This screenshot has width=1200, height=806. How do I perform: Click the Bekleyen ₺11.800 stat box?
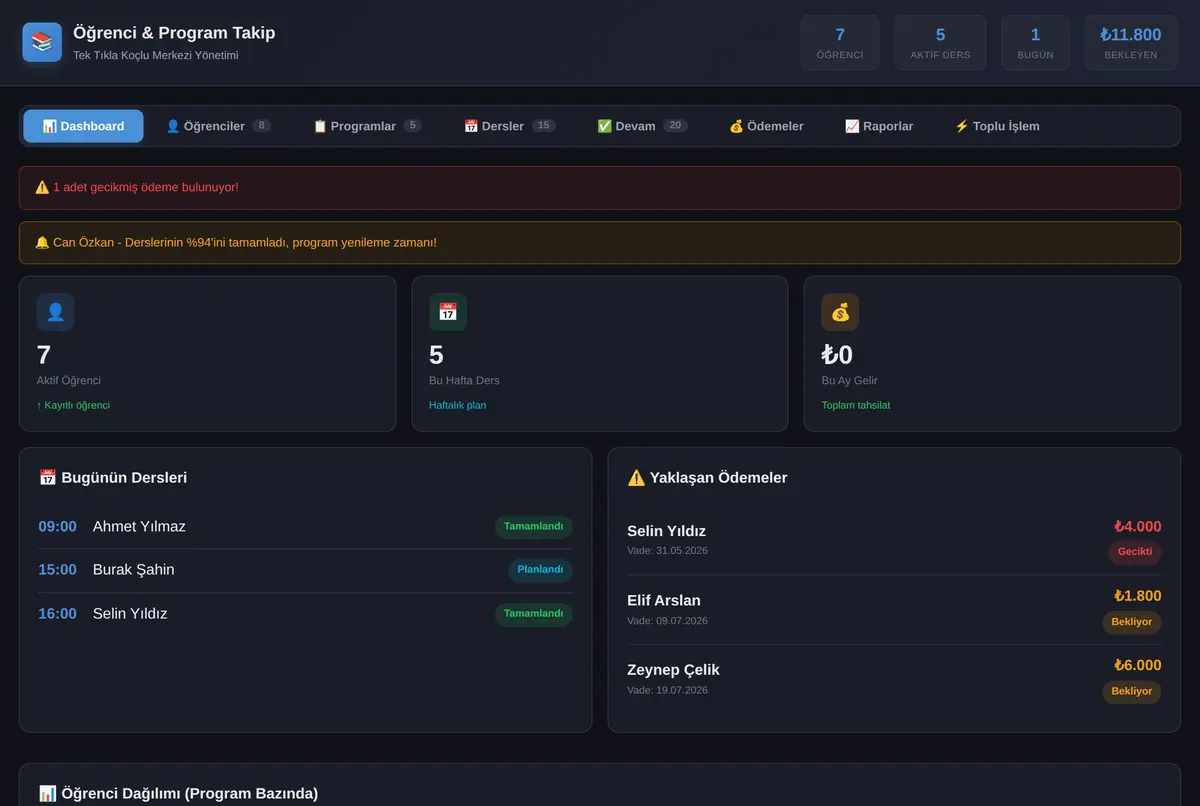point(1131,43)
